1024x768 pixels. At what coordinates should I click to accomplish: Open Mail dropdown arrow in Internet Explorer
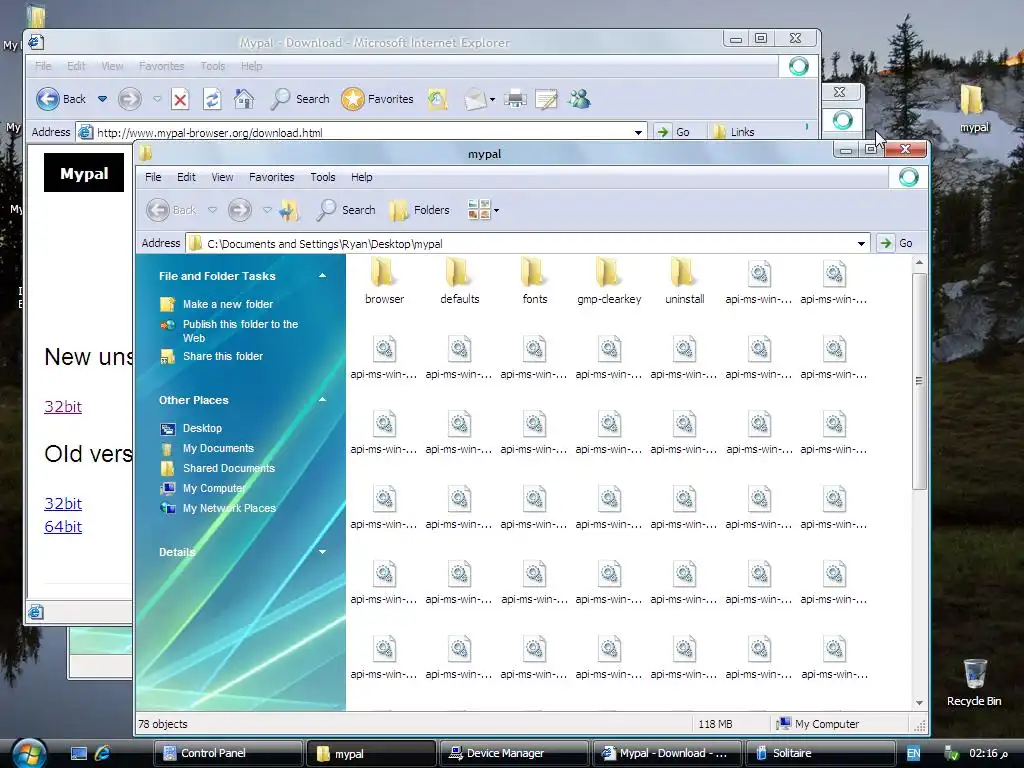(x=492, y=100)
